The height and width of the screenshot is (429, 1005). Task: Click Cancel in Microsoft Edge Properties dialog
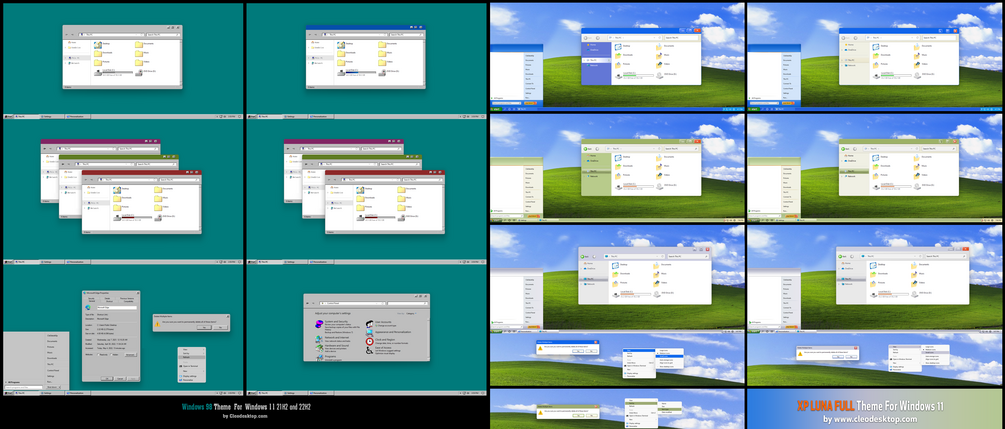(120, 378)
